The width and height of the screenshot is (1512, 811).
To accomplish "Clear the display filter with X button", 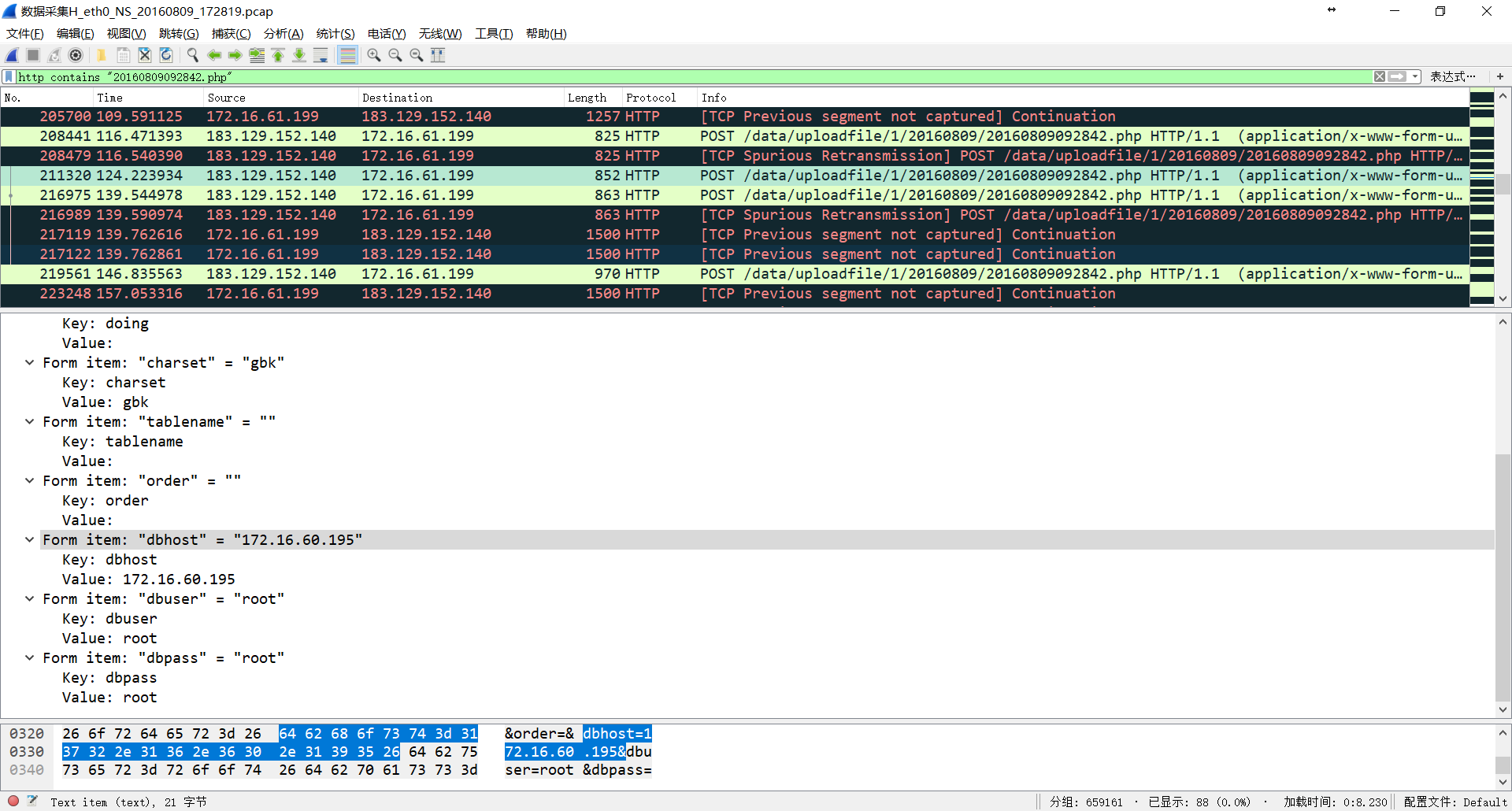I will pos(1380,76).
